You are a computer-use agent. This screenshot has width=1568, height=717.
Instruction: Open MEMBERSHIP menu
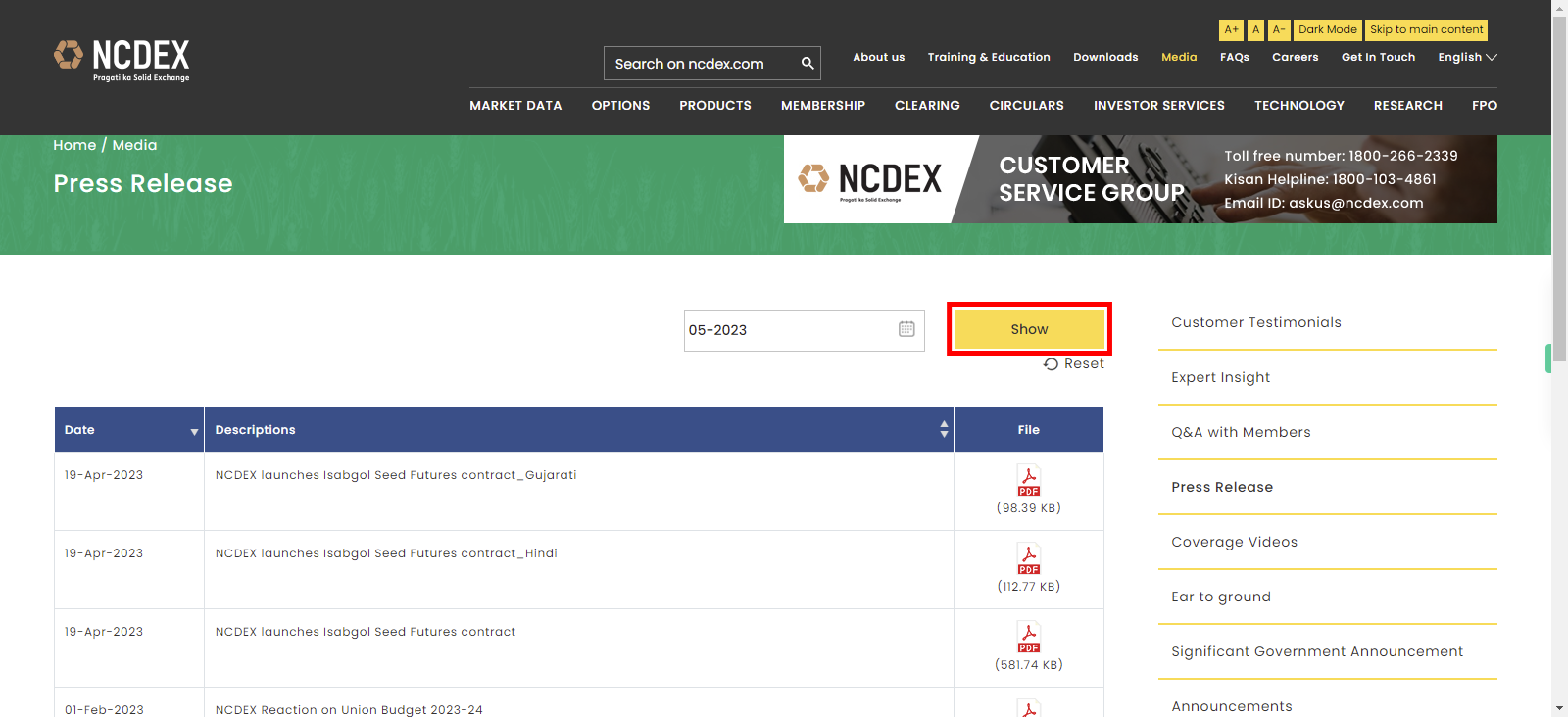pos(823,105)
